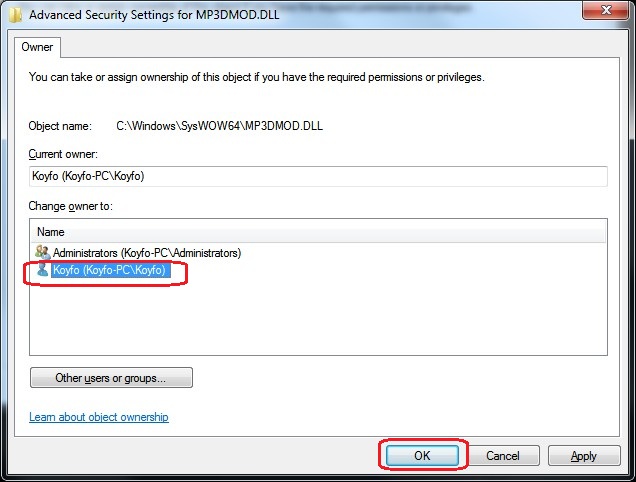The height and width of the screenshot is (482, 636).
Task: Click empty area of the owner list
Action: (x=318, y=316)
